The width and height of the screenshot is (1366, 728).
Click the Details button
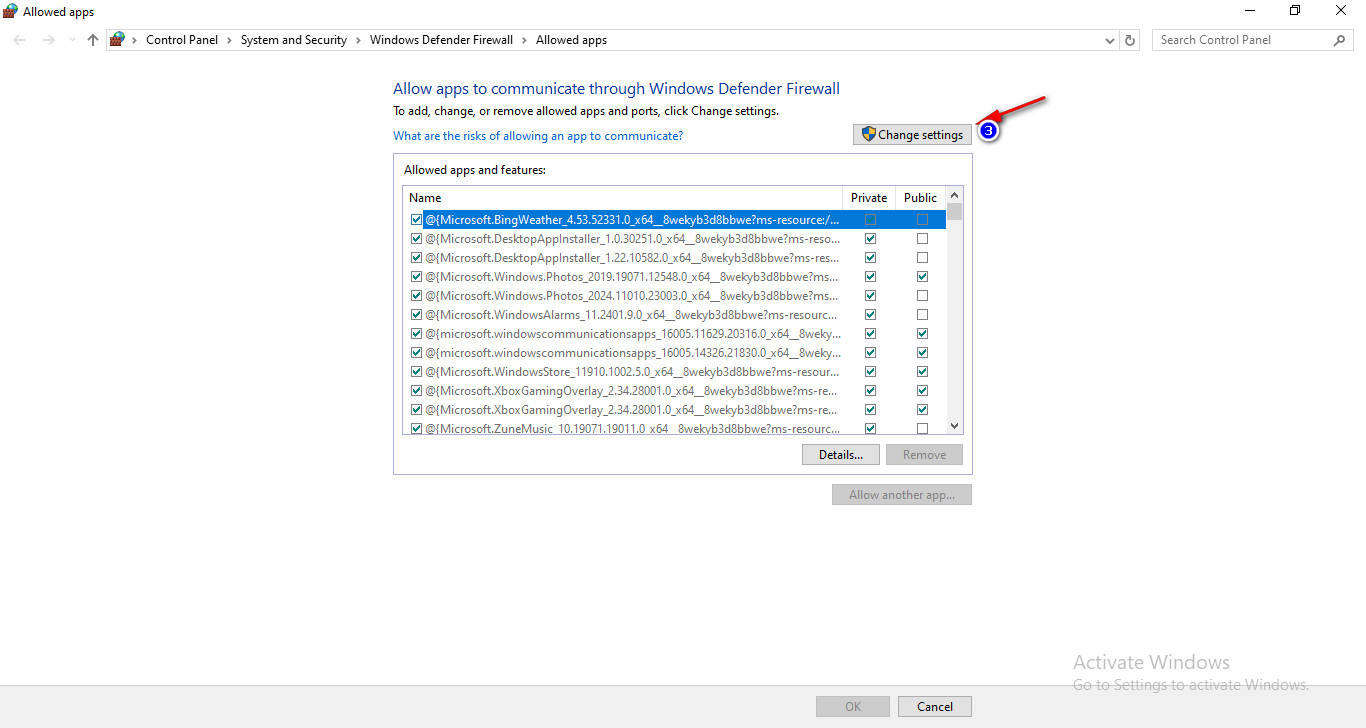840,454
